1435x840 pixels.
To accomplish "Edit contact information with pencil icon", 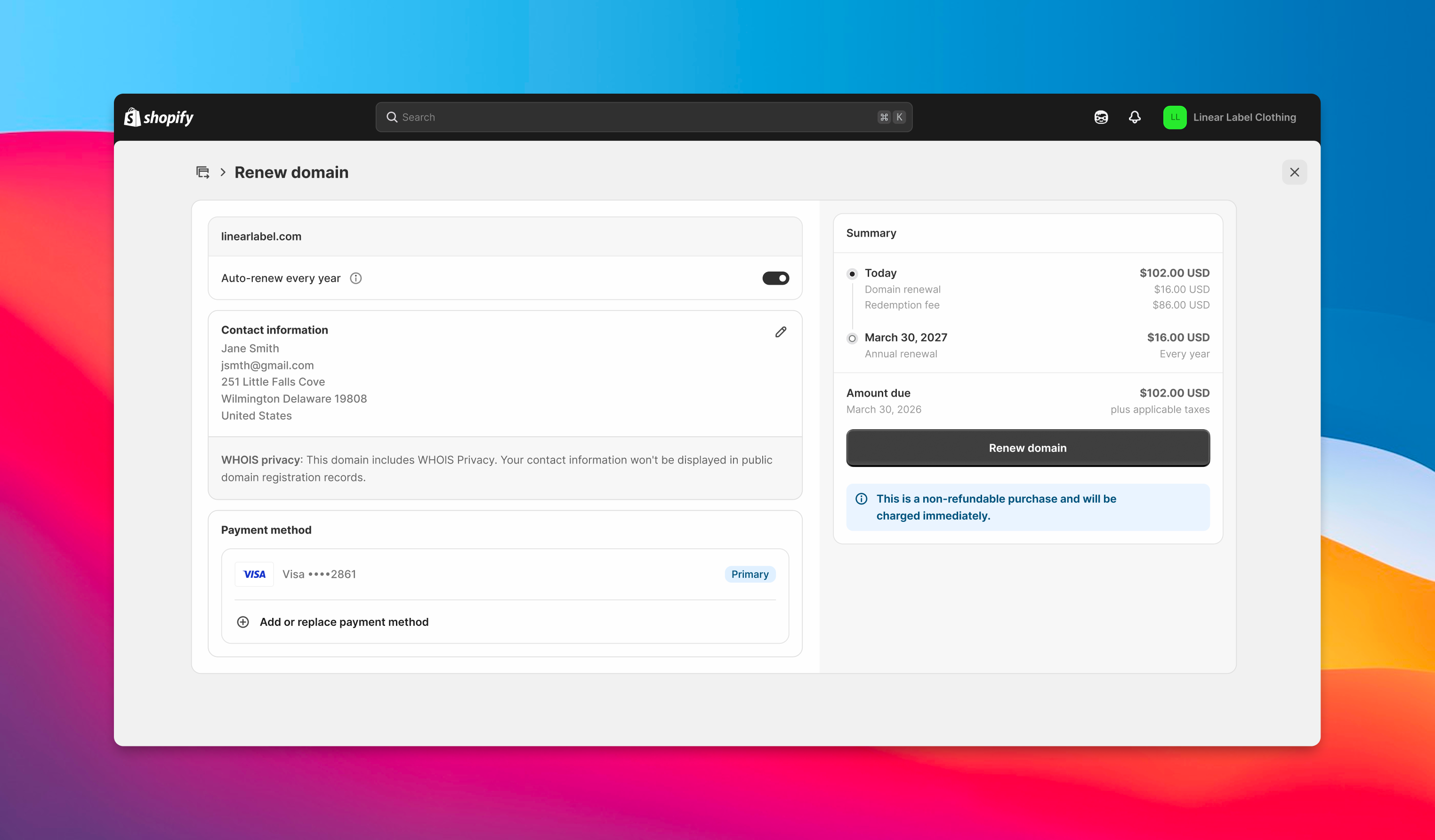I will [781, 332].
